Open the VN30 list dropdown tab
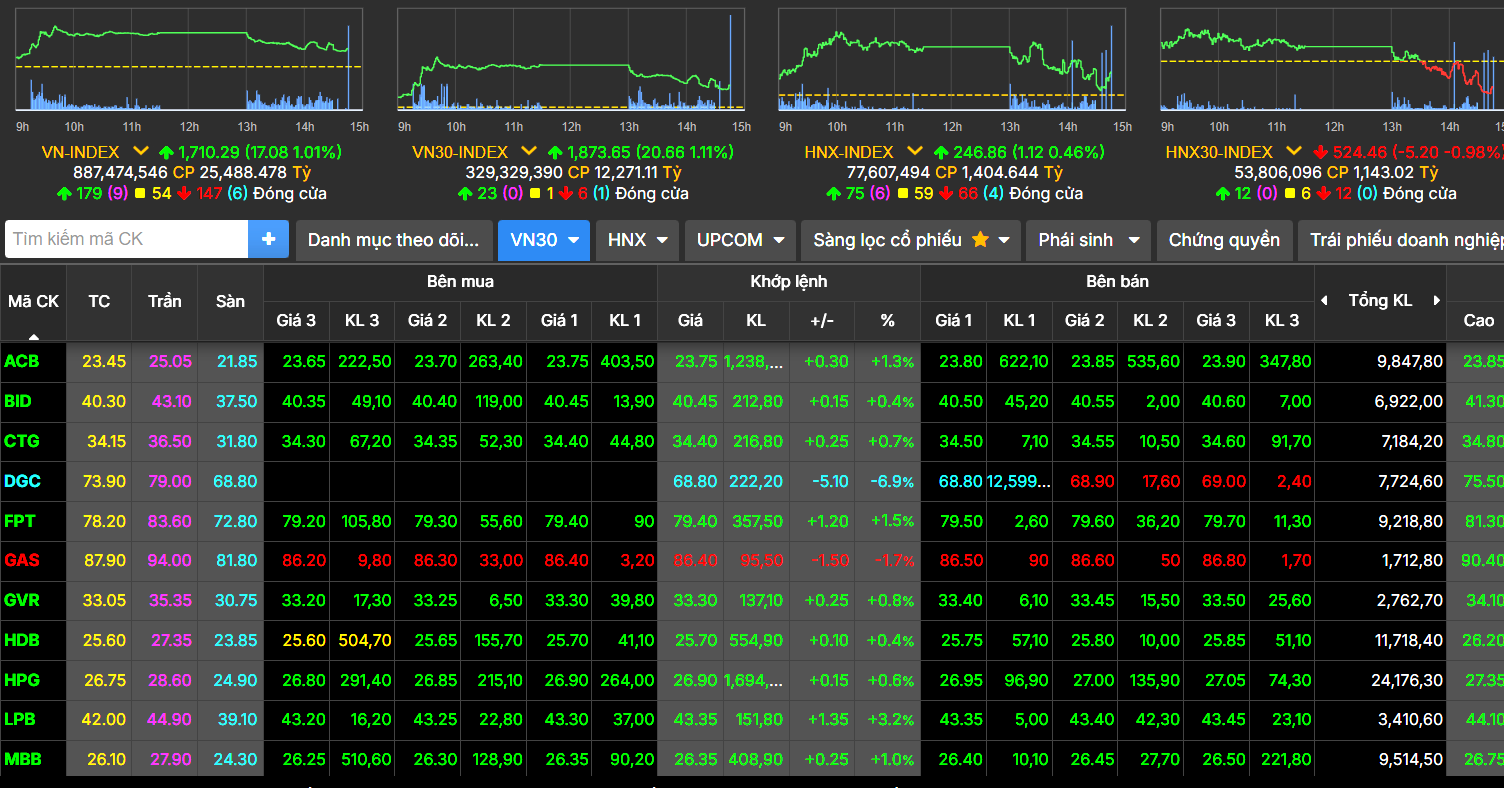 544,240
